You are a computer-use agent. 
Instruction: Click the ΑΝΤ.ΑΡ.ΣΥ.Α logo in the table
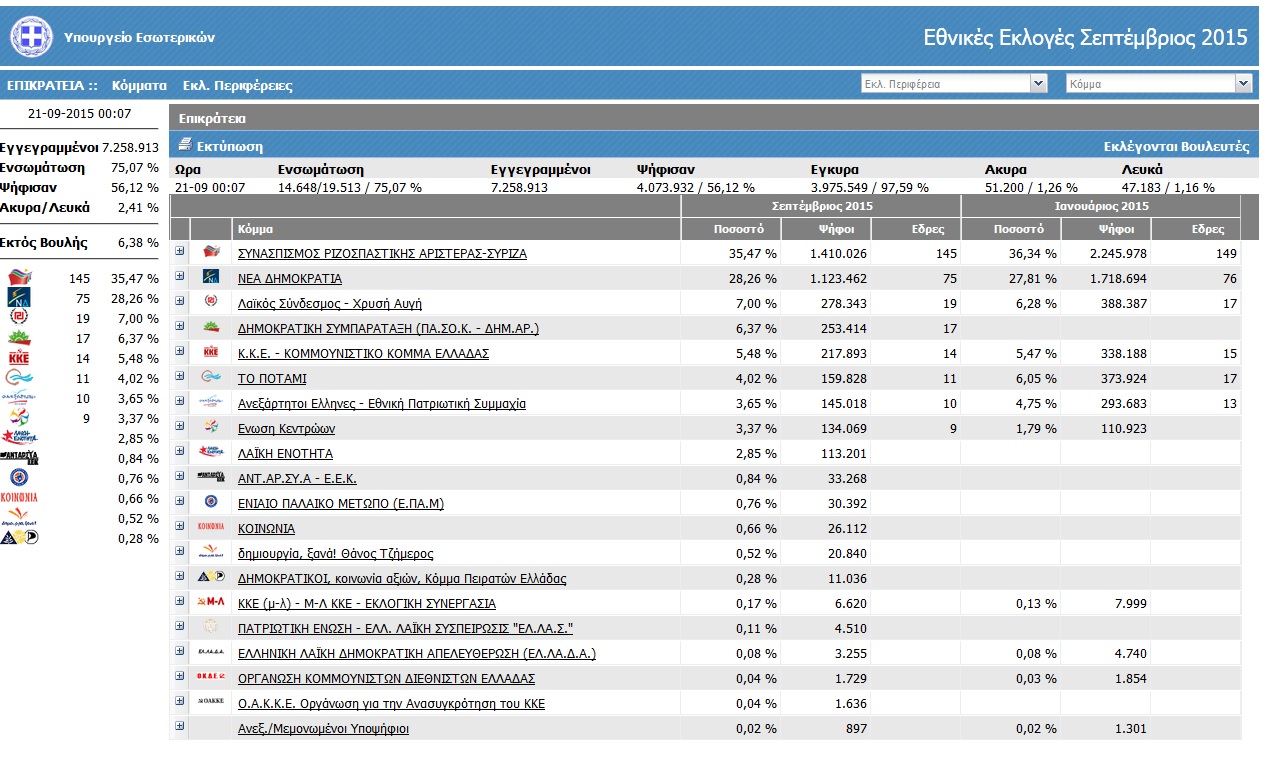pos(211,476)
